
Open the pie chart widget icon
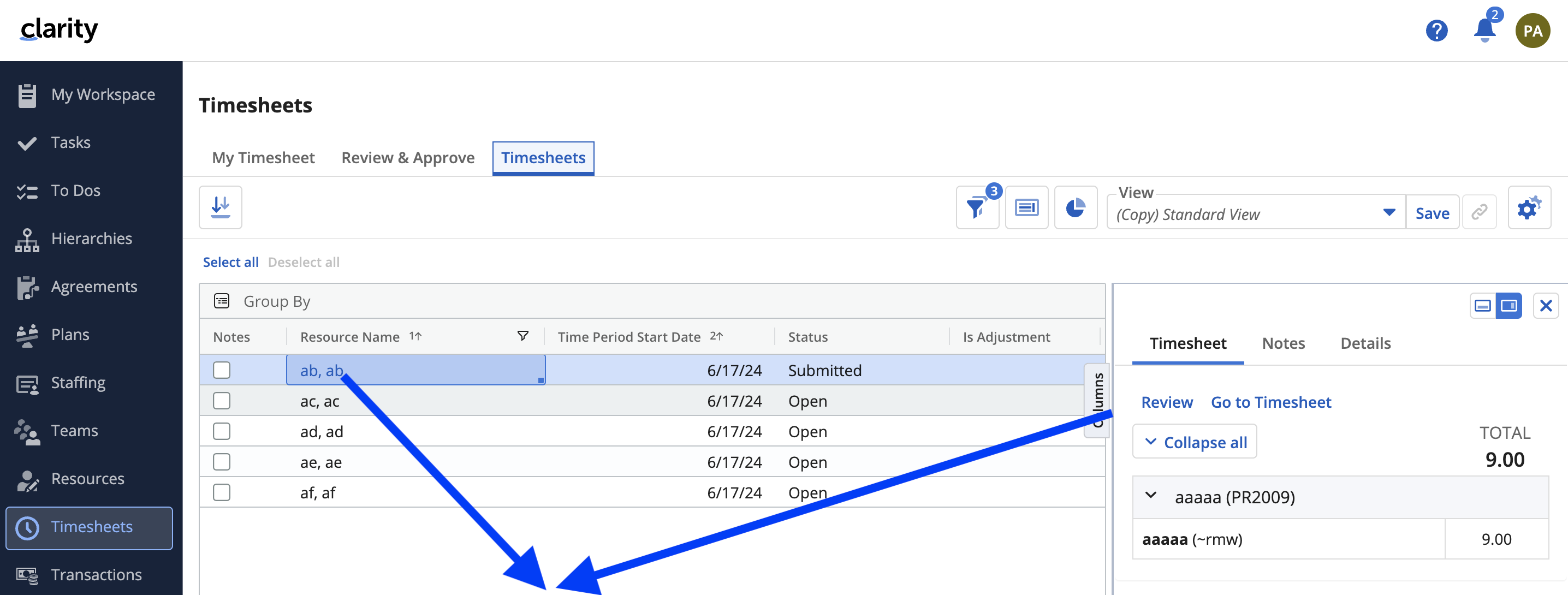(1075, 208)
